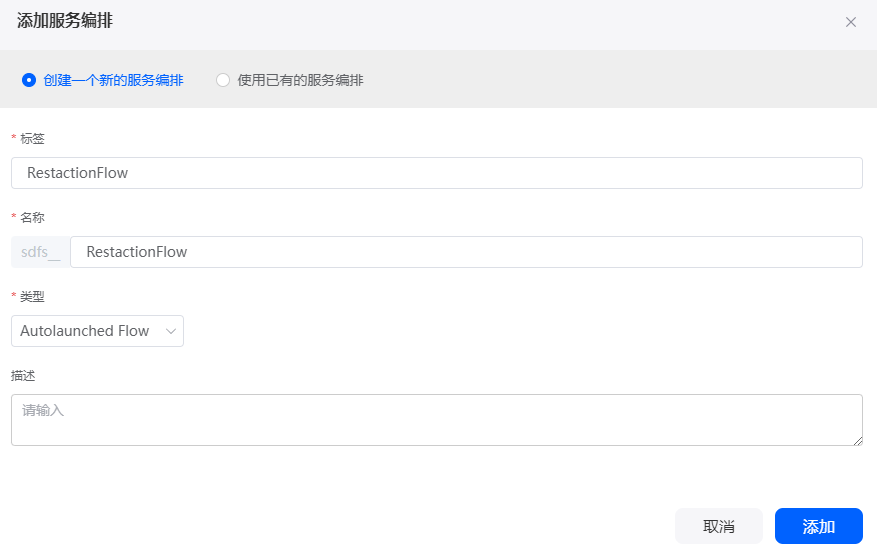Viewport: 877px width, 557px height.
Task: Click the required 标签 field label
Action: (32, 139)
